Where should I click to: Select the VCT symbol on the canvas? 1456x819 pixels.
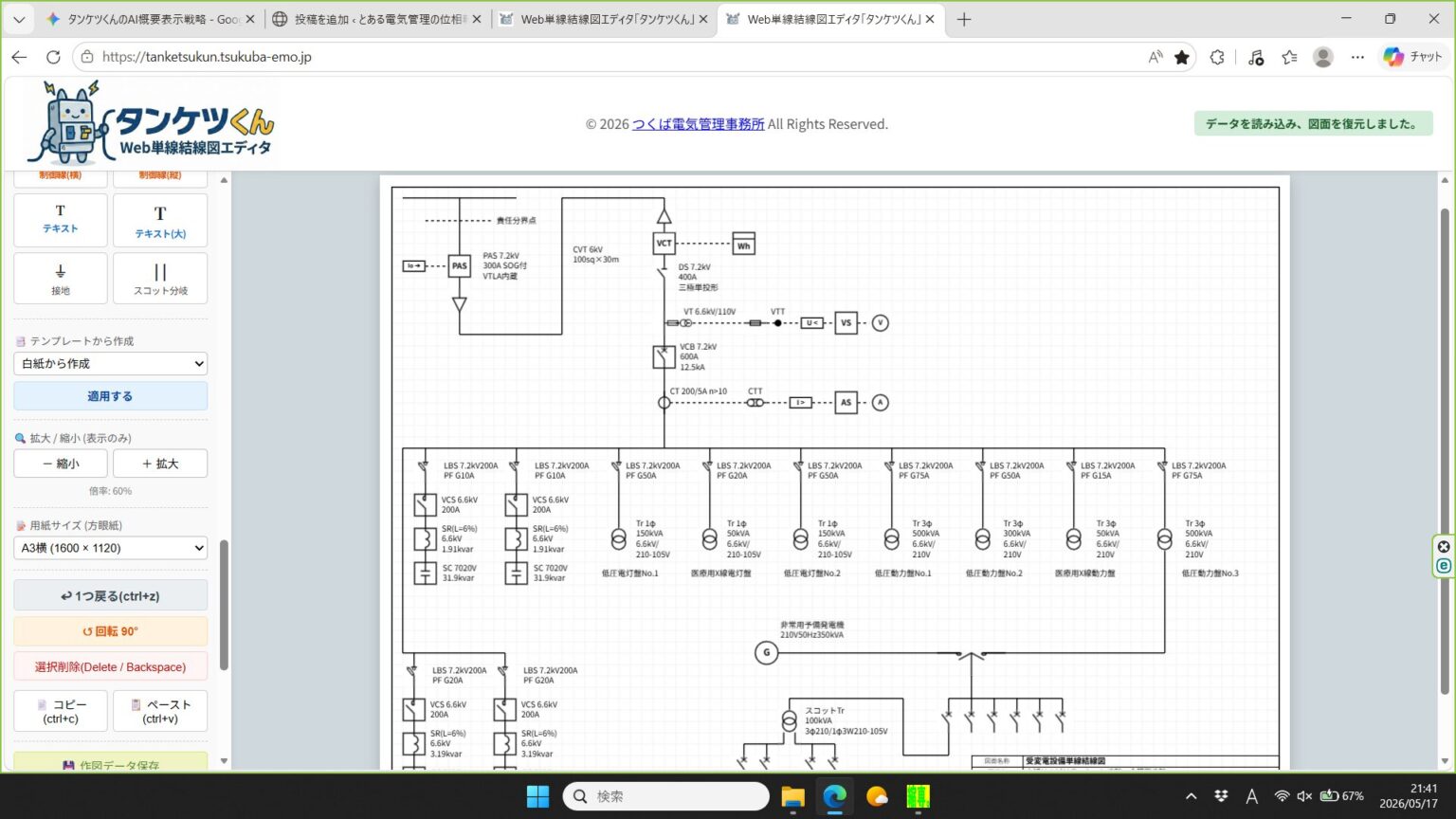[664, 244]
